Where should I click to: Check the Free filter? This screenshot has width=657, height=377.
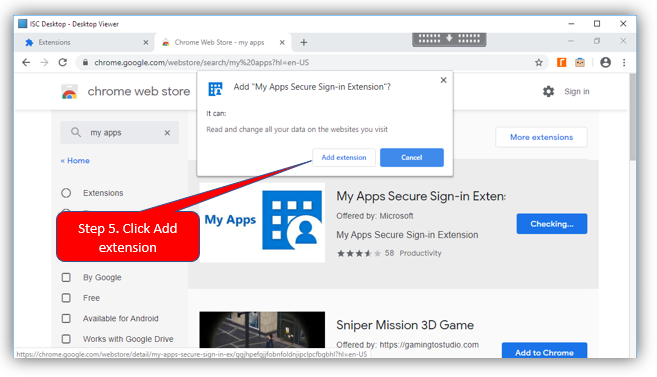click(x=66, y=298)
